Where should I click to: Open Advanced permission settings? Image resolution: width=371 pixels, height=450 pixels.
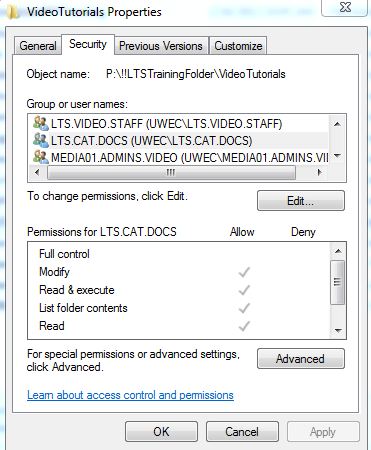[301, 359]
